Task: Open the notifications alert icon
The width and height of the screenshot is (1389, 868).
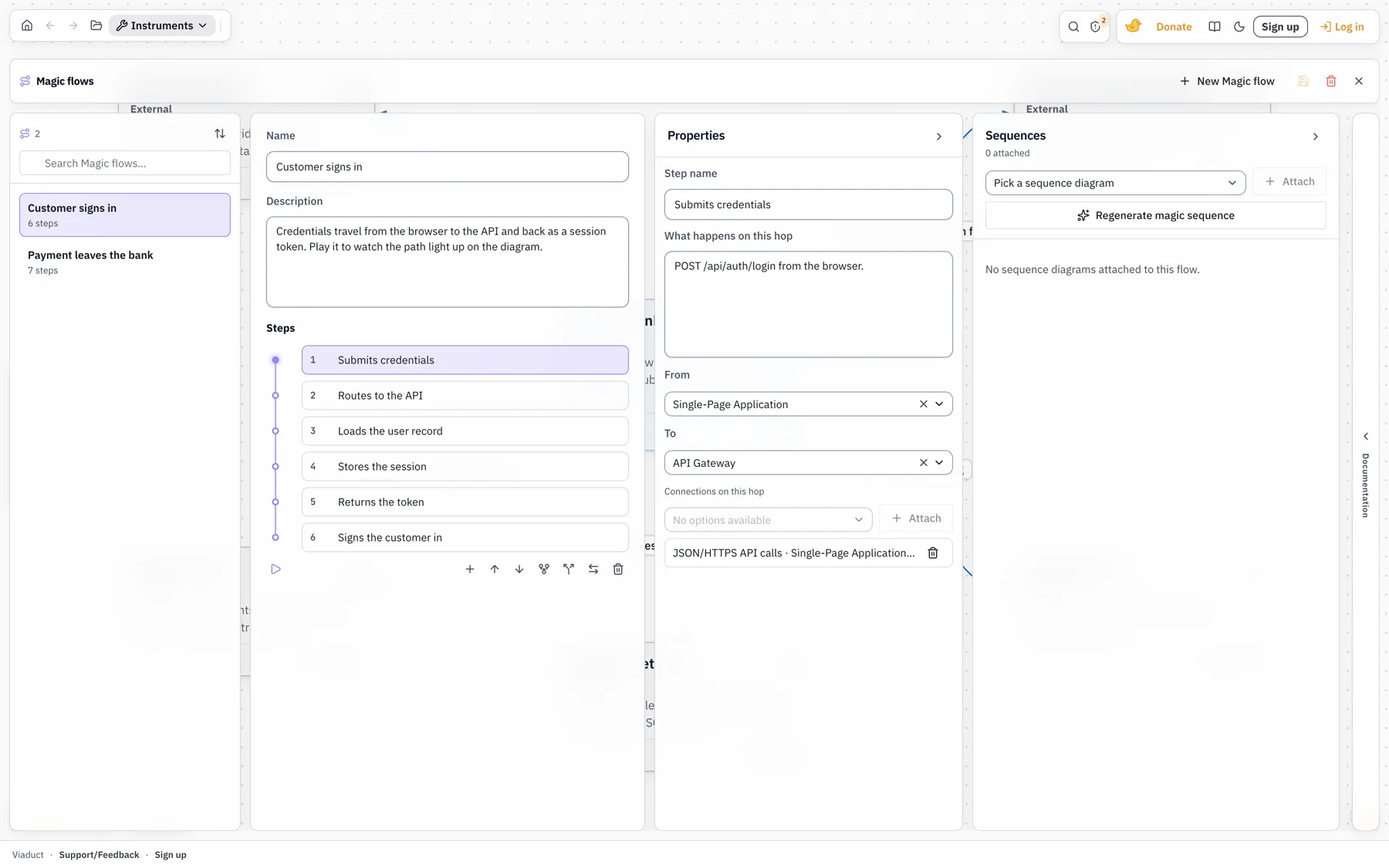Action: [1096, 26]
